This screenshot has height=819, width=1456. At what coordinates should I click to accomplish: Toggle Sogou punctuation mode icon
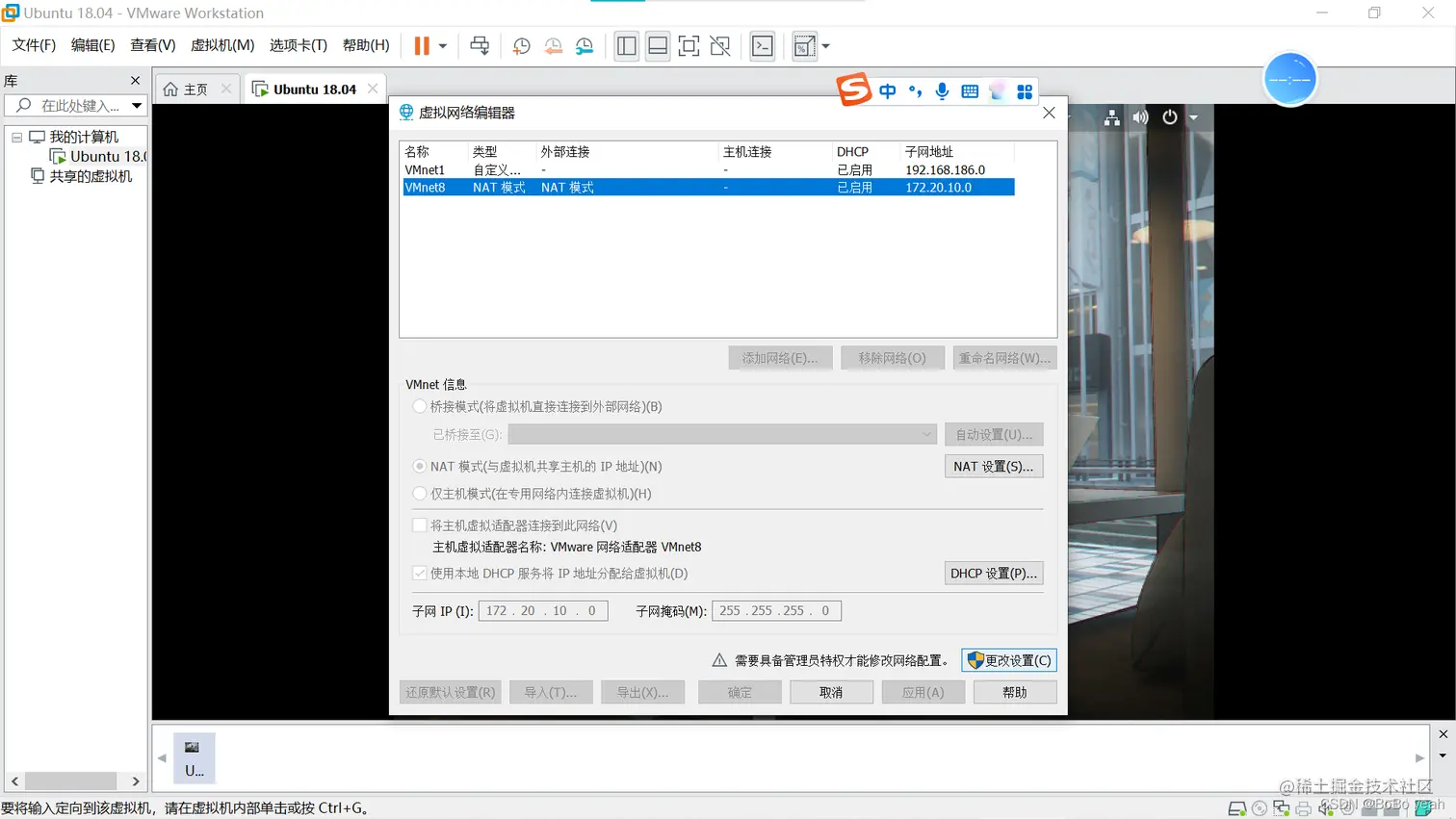tap(915, 90)
